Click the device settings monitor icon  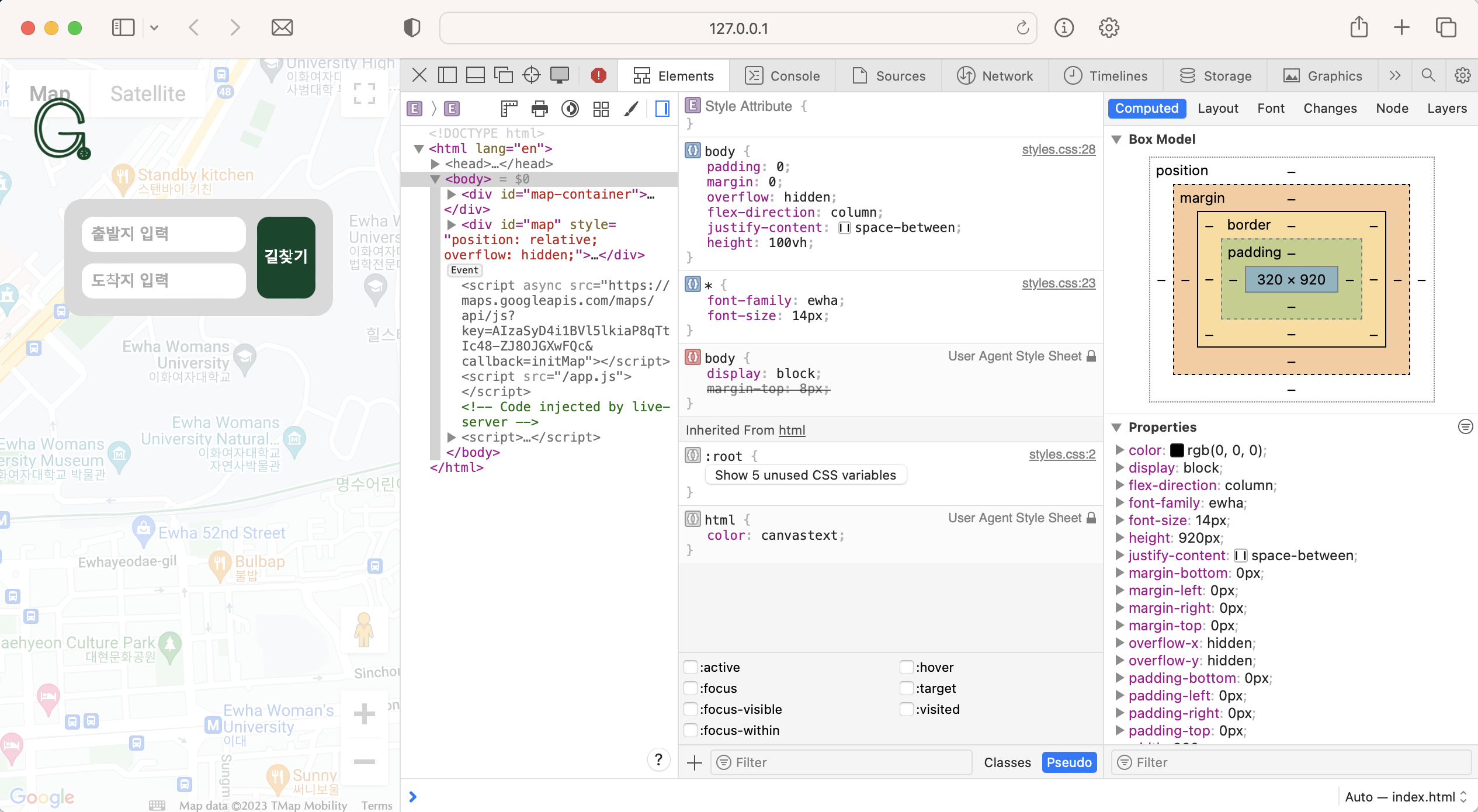[x=559, y=75]
